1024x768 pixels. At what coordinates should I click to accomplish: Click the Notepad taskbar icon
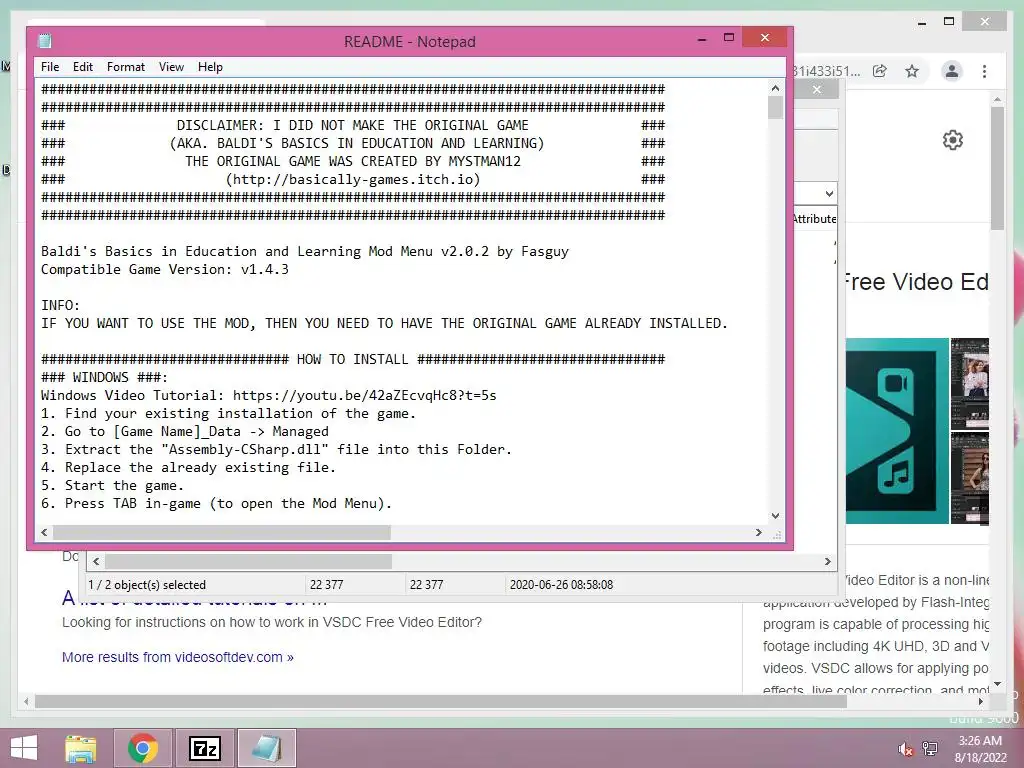coord(266,748)
